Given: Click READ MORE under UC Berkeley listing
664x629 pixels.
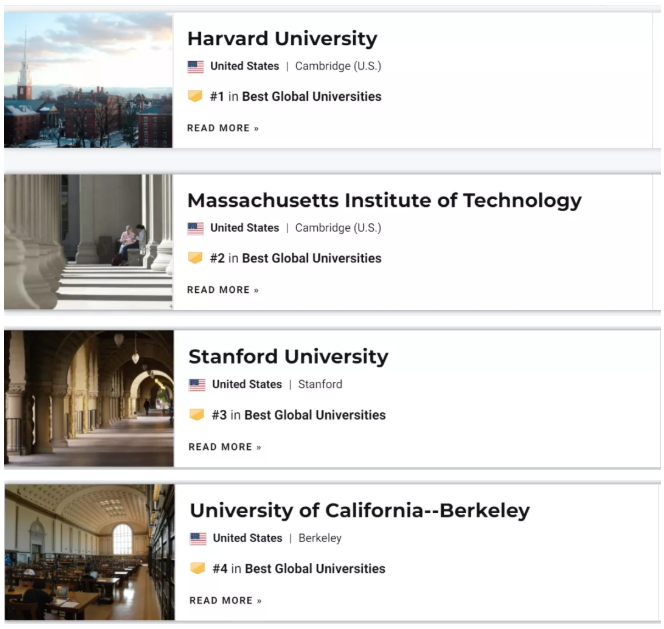Looking at the screenshot, I should 226,601.
